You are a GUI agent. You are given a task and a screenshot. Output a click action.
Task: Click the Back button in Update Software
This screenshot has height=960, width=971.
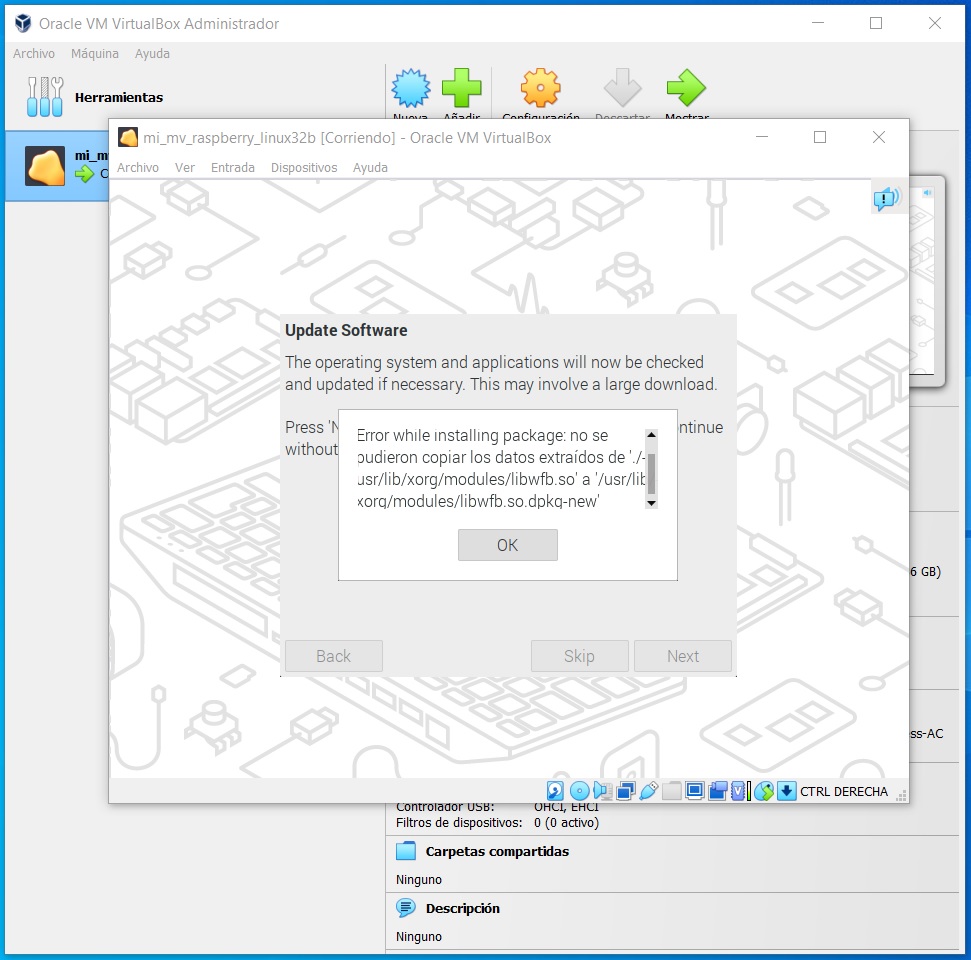[x=334, y=656]
